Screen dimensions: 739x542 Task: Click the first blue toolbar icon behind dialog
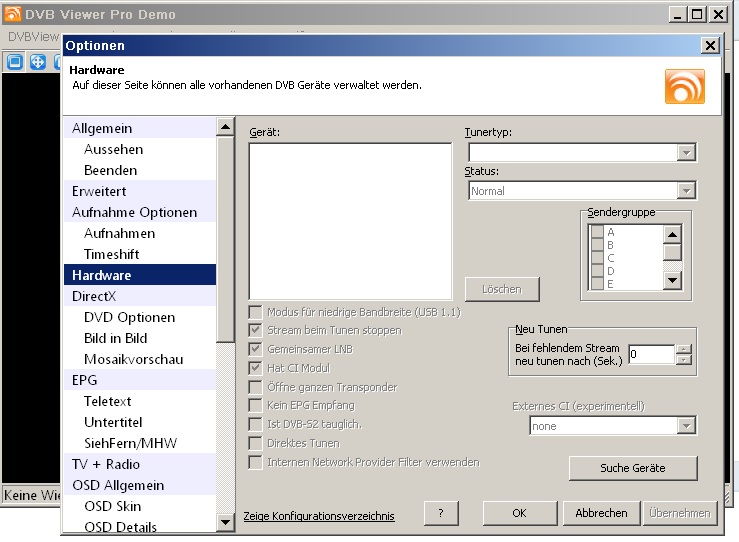15,62
